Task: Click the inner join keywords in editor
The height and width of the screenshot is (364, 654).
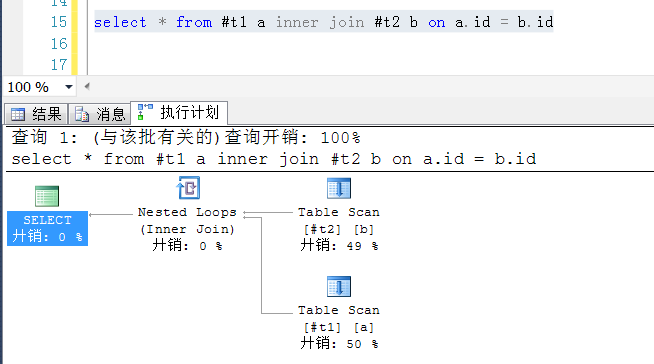Action: (x=320, y=22)
